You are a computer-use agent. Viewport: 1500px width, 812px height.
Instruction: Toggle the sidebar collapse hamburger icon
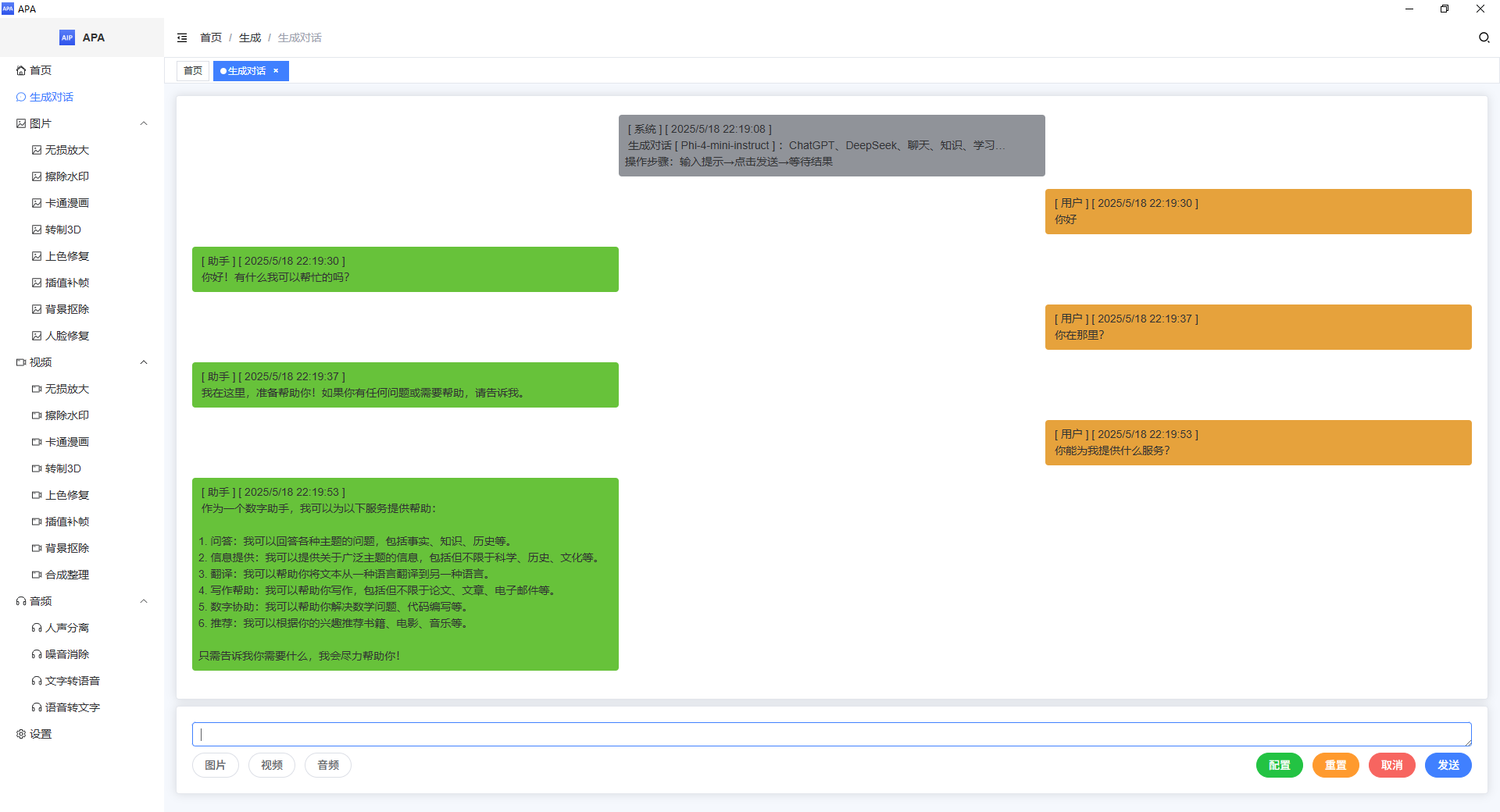pyautogui.click(x=182, y=37)
